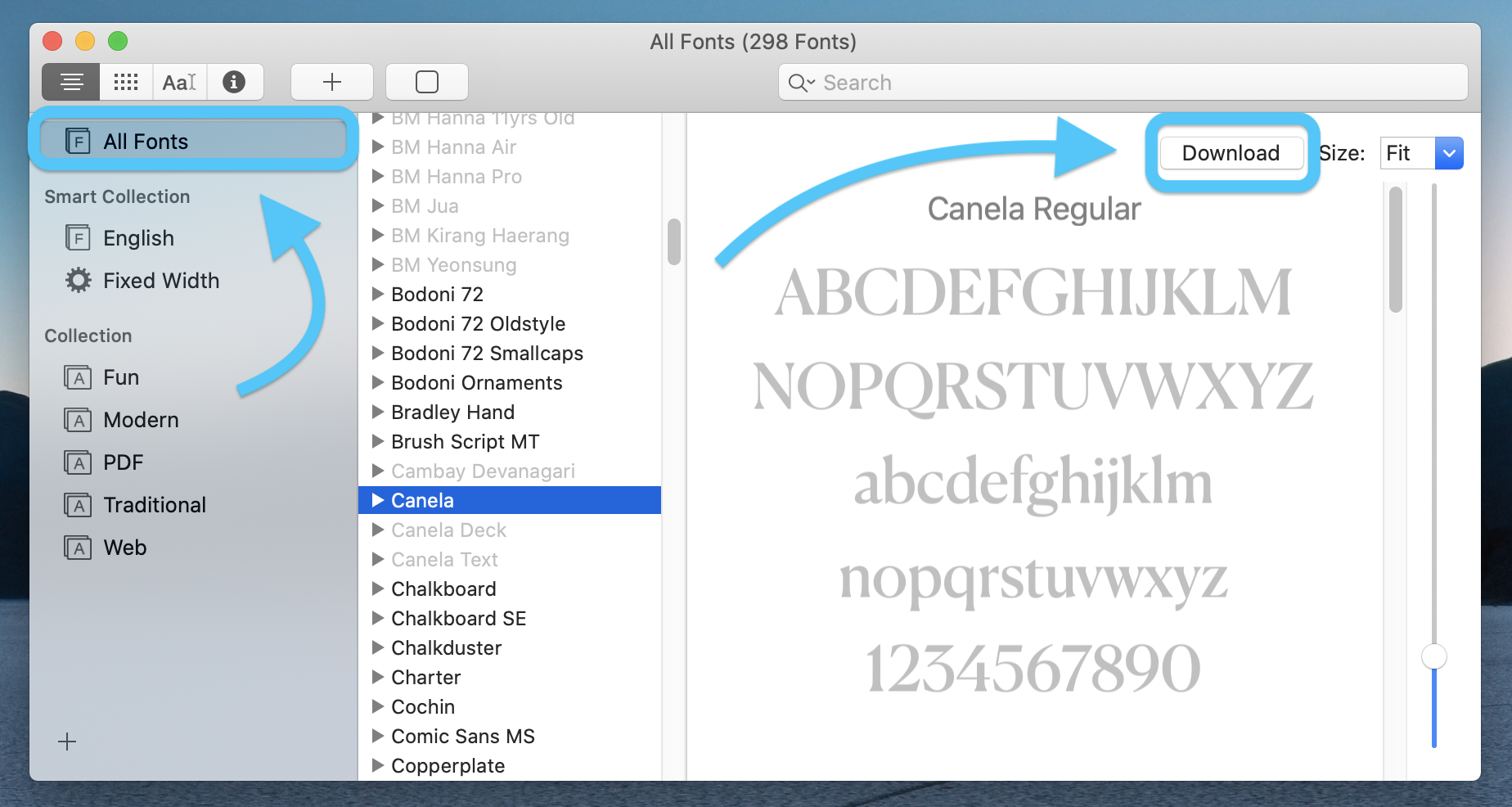Open the English smart collection
1512x807 pixels.
[138, 238]
